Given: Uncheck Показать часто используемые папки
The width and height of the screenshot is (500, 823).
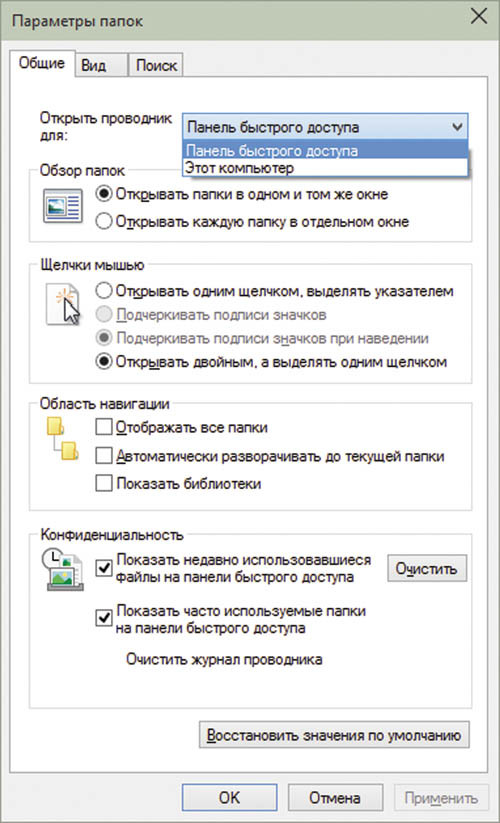Looking at the screenshot, I should pos(104,618).
